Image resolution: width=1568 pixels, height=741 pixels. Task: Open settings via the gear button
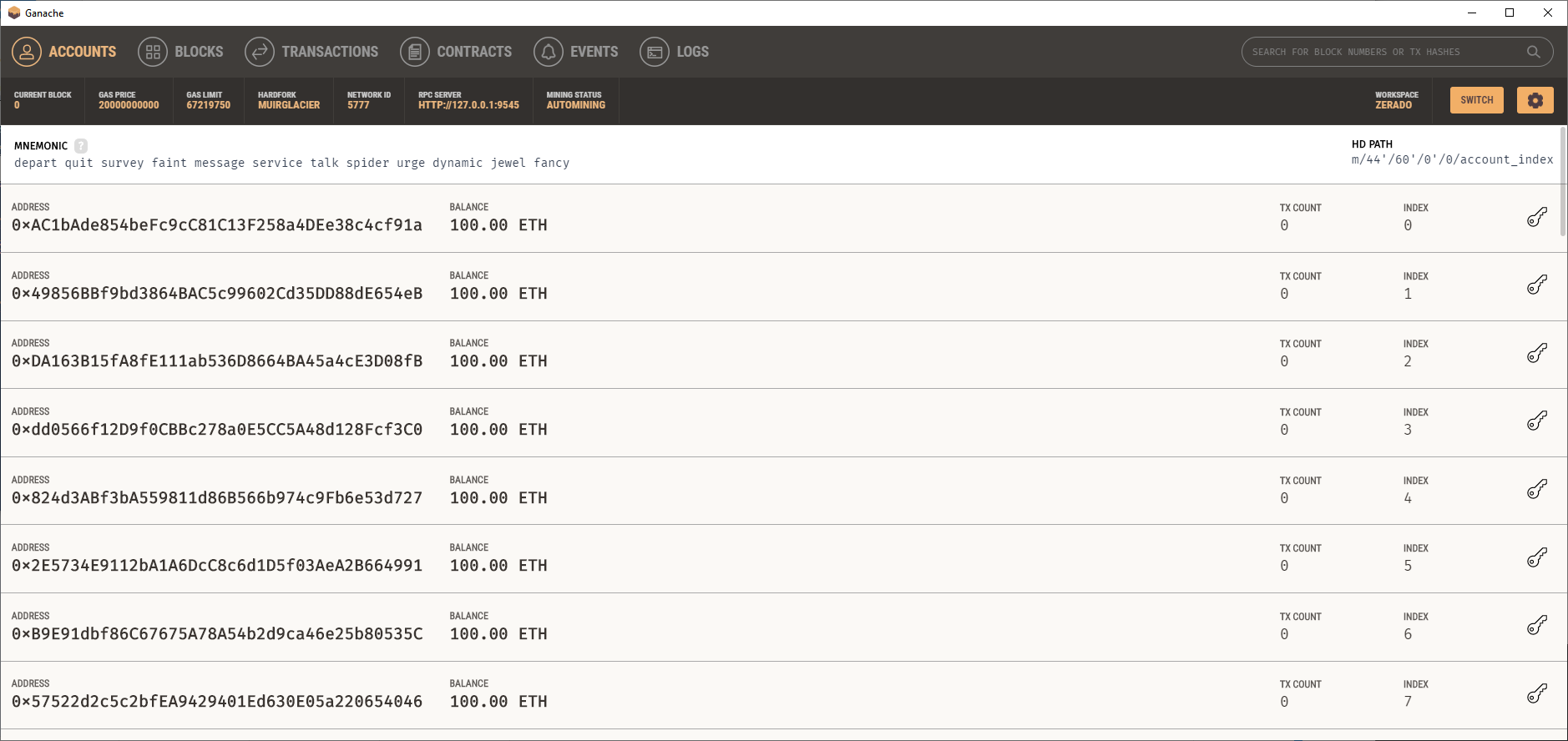tap(1535, 100)
